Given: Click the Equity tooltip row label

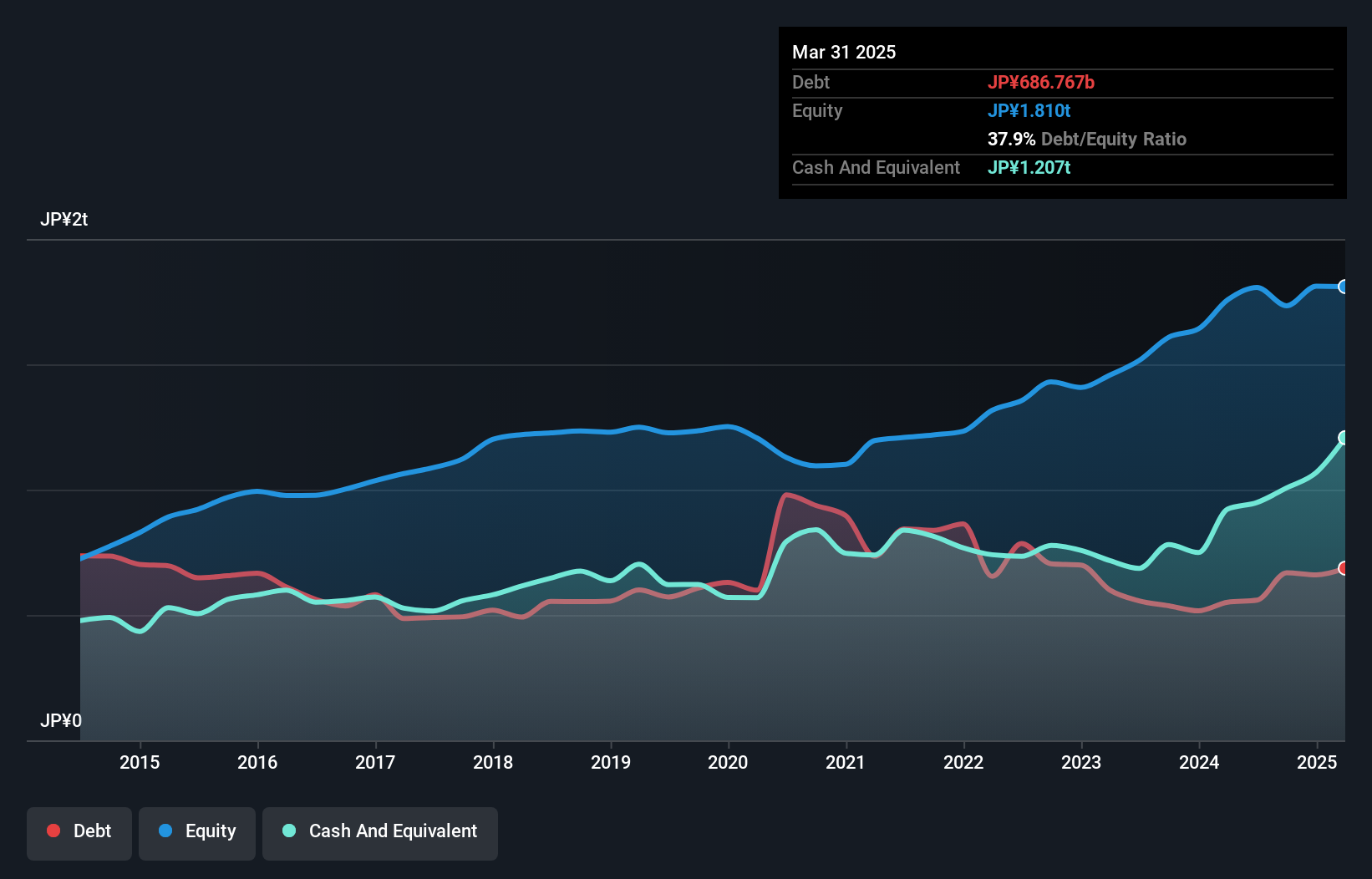Looking at the screenshot, I should pyautogui.click(x=817, y=111).
